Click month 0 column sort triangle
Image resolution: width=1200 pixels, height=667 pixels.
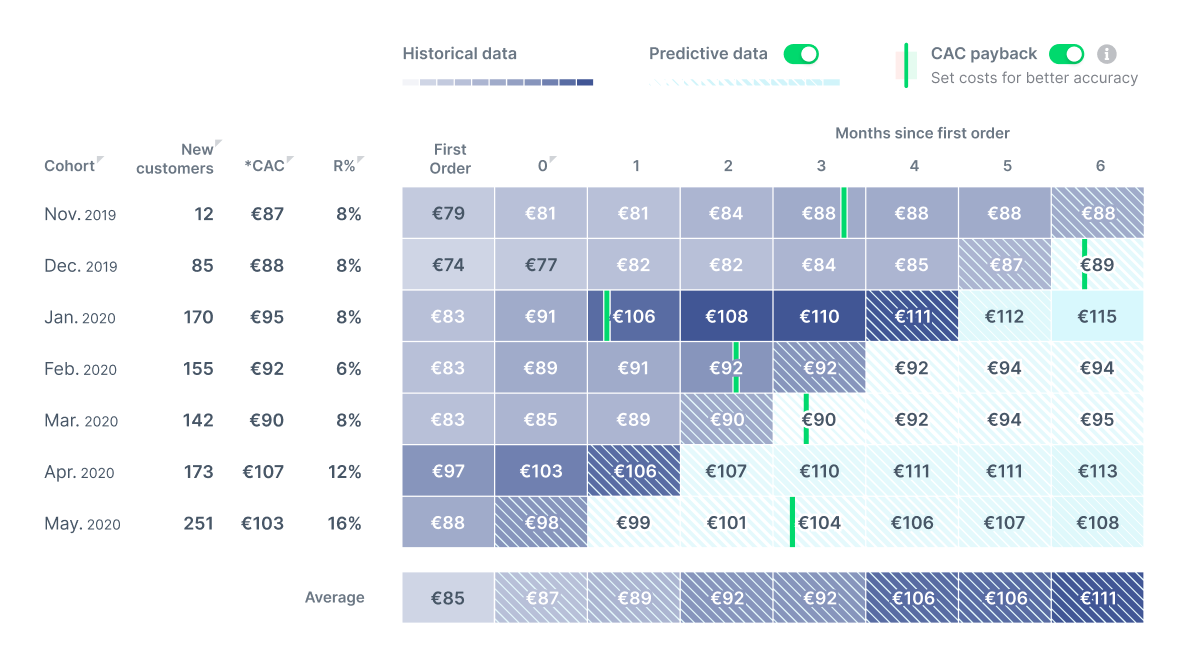pyautogui.click(x=552, y=160)
